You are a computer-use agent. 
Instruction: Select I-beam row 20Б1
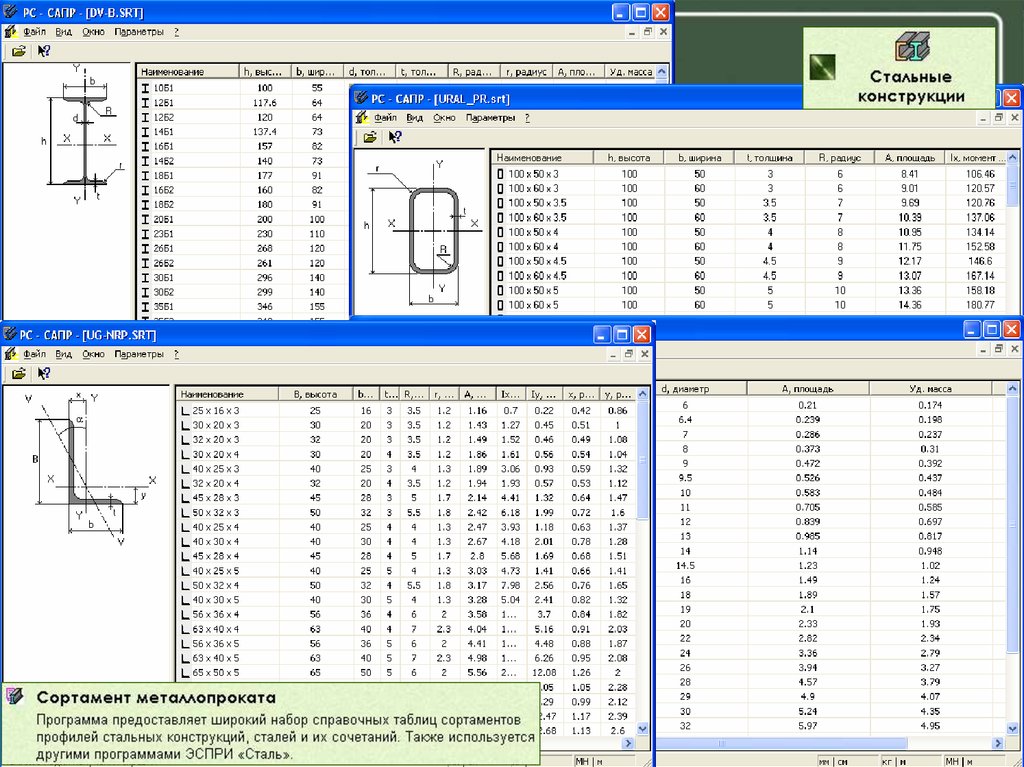(x=164, y=219)
